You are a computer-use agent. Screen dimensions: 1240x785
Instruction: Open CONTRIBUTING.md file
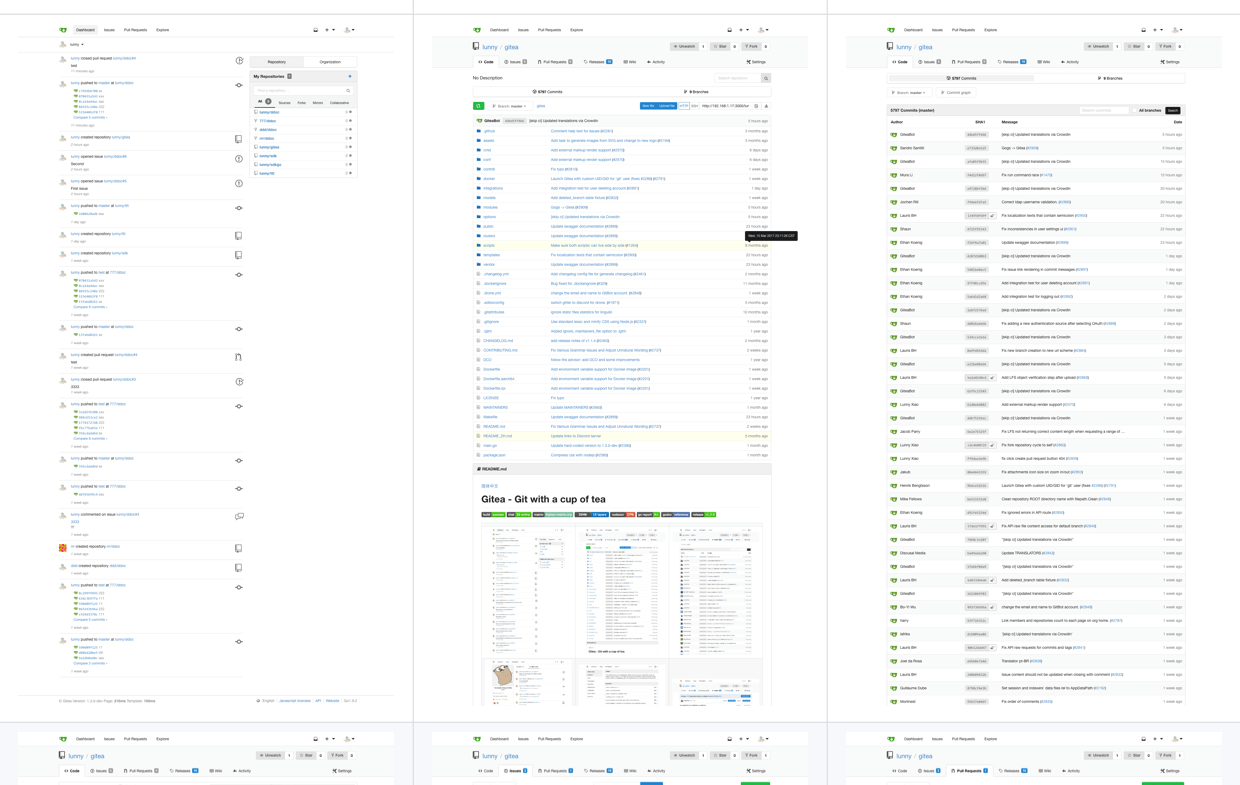pyautogui.click(x=500, y=350)
